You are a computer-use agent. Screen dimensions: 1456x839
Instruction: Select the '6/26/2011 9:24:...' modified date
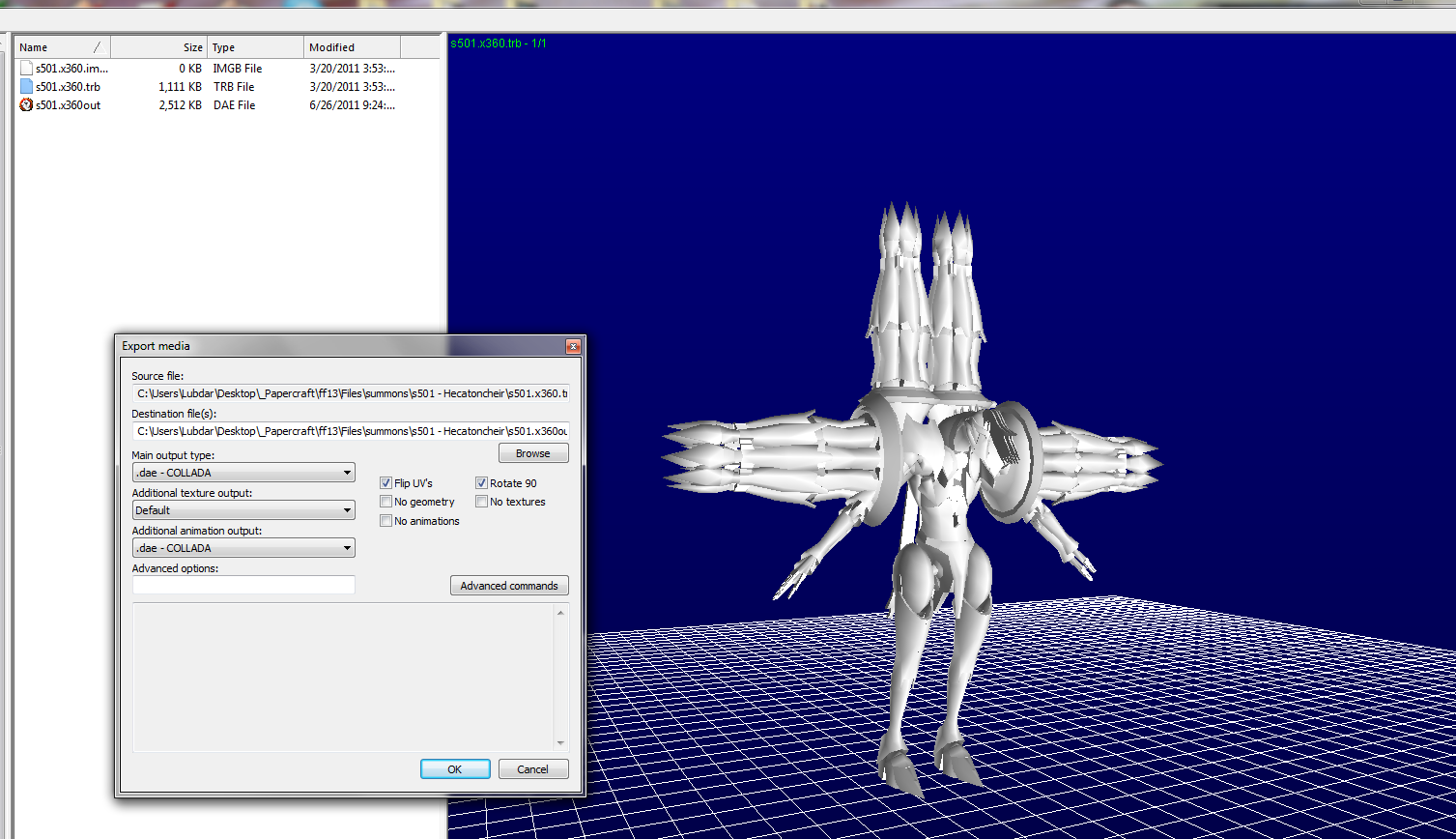click(352, 105)
